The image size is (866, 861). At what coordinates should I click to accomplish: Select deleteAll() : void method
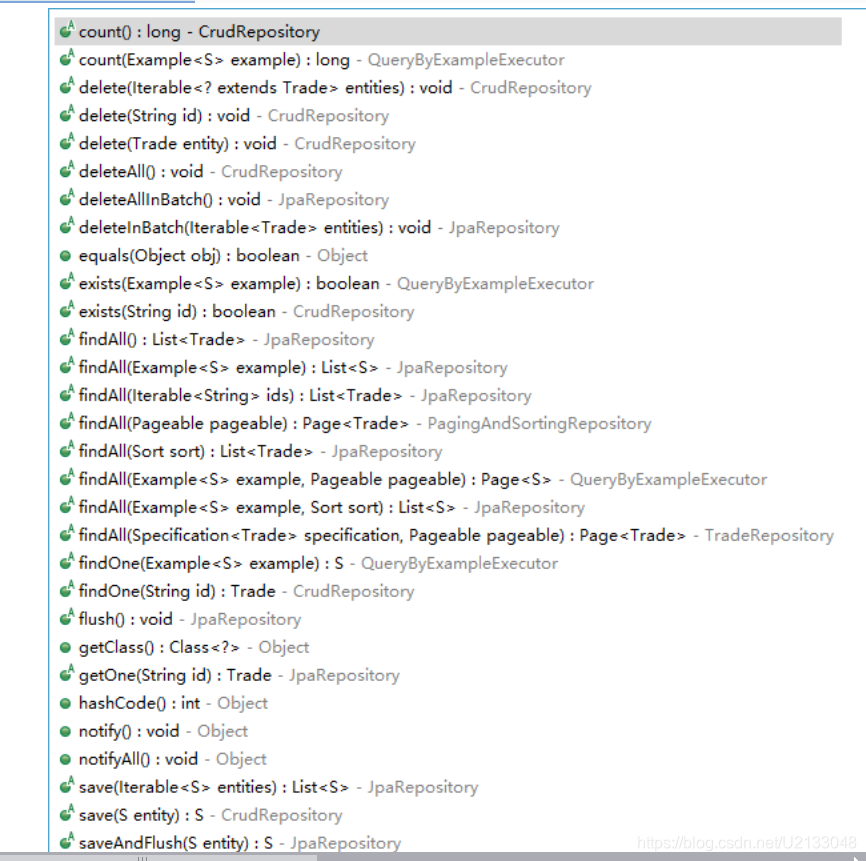click(448, 171)
